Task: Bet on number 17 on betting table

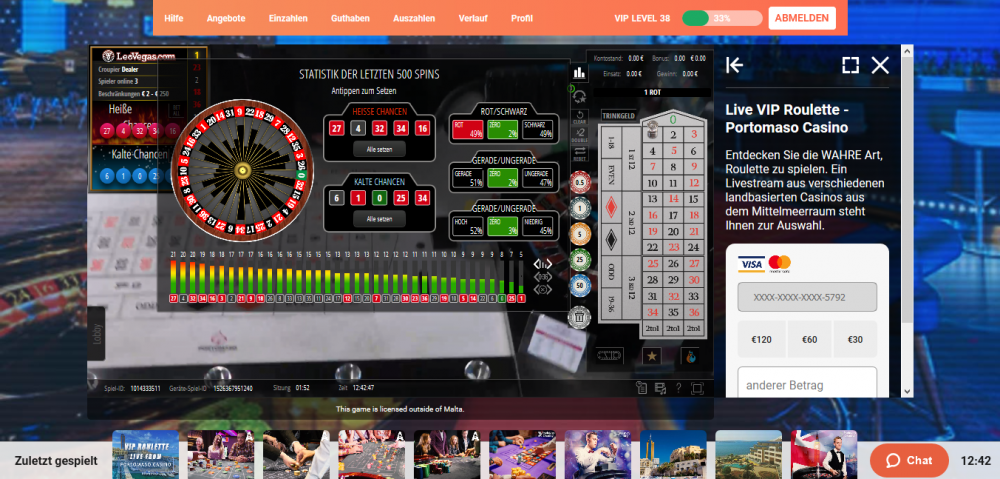Action: [673, 215]
